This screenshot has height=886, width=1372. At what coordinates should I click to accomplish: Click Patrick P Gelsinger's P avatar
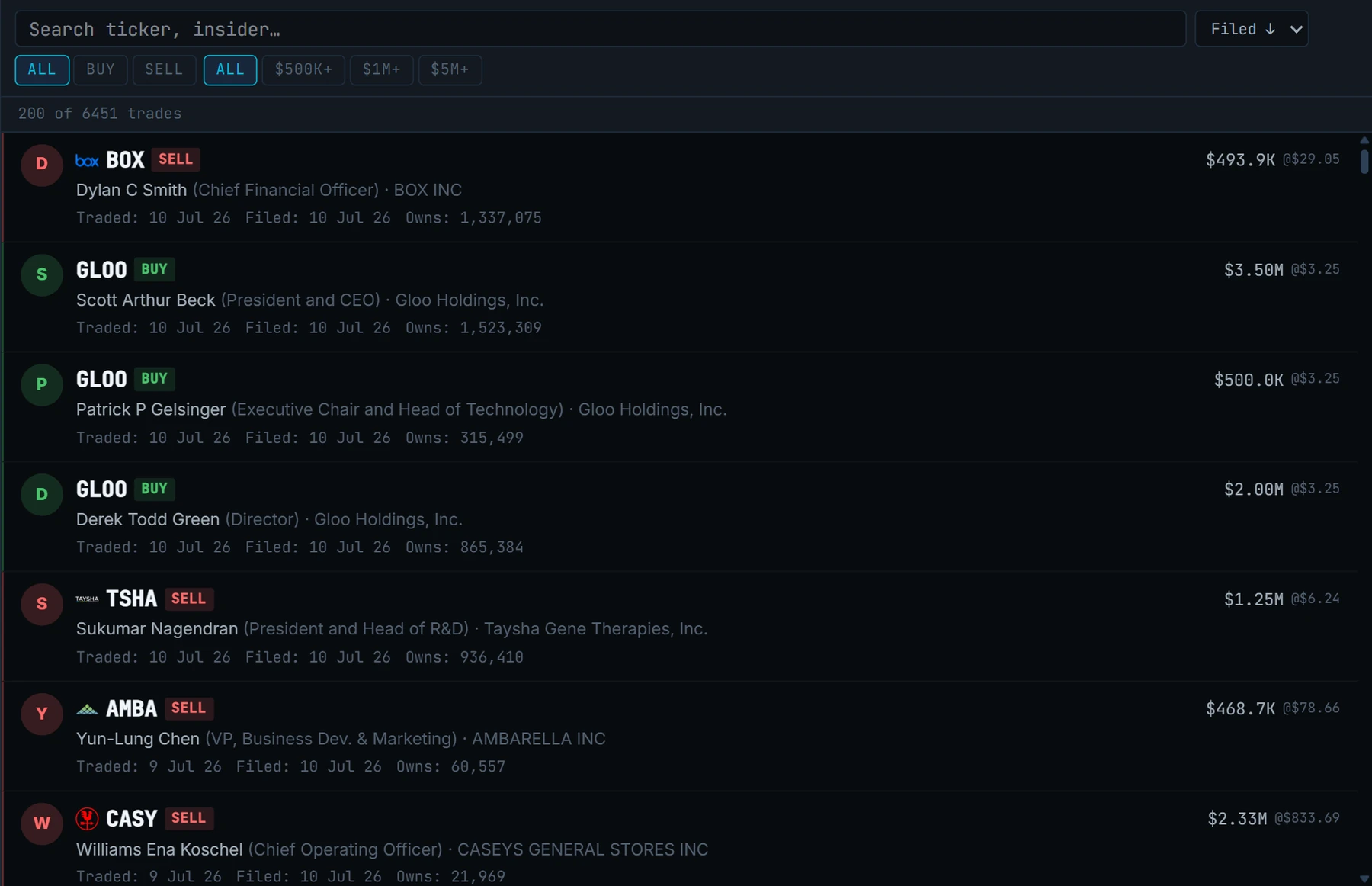pyautogui.click(x=42, y=384)
